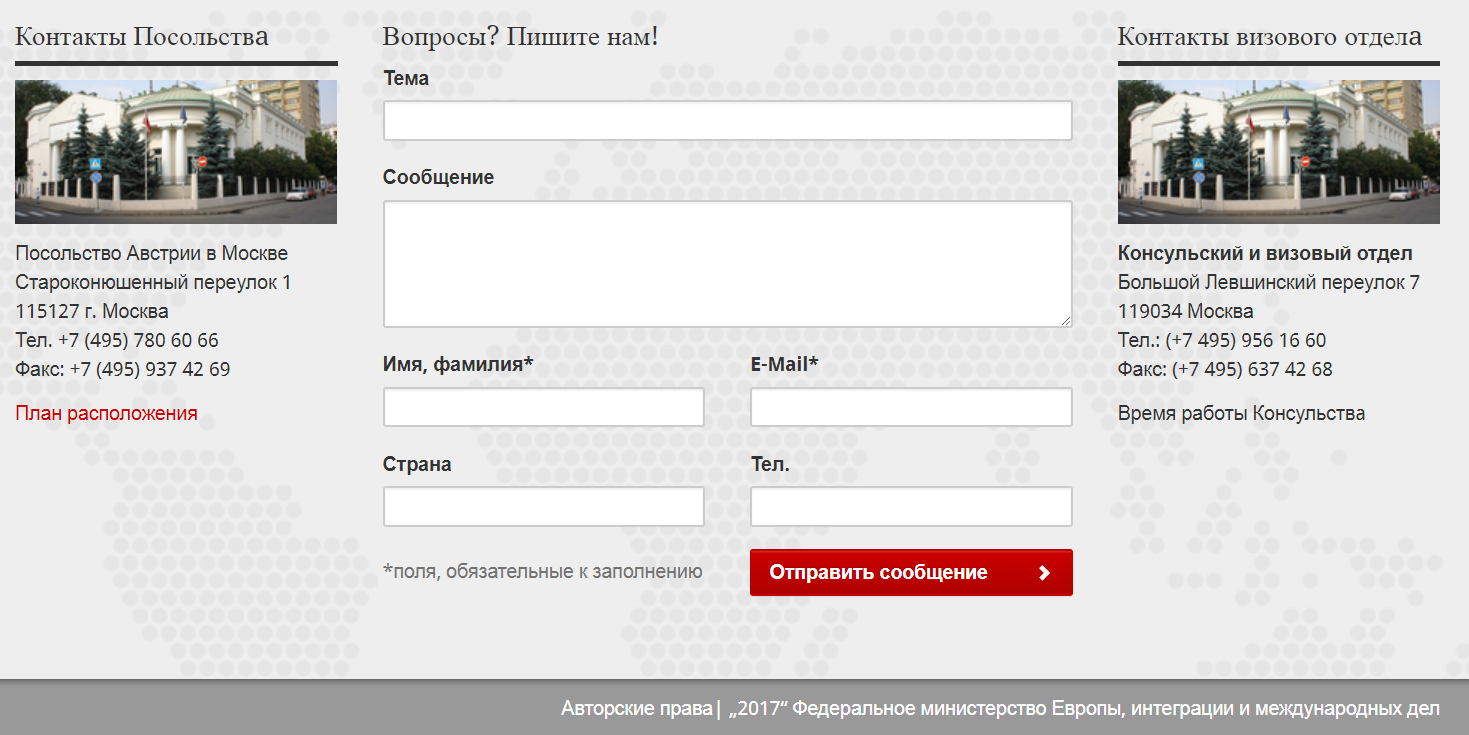This screenshot has height=735, width=1469.
Task: Click the Авторские права footer link
Action: 636,709
